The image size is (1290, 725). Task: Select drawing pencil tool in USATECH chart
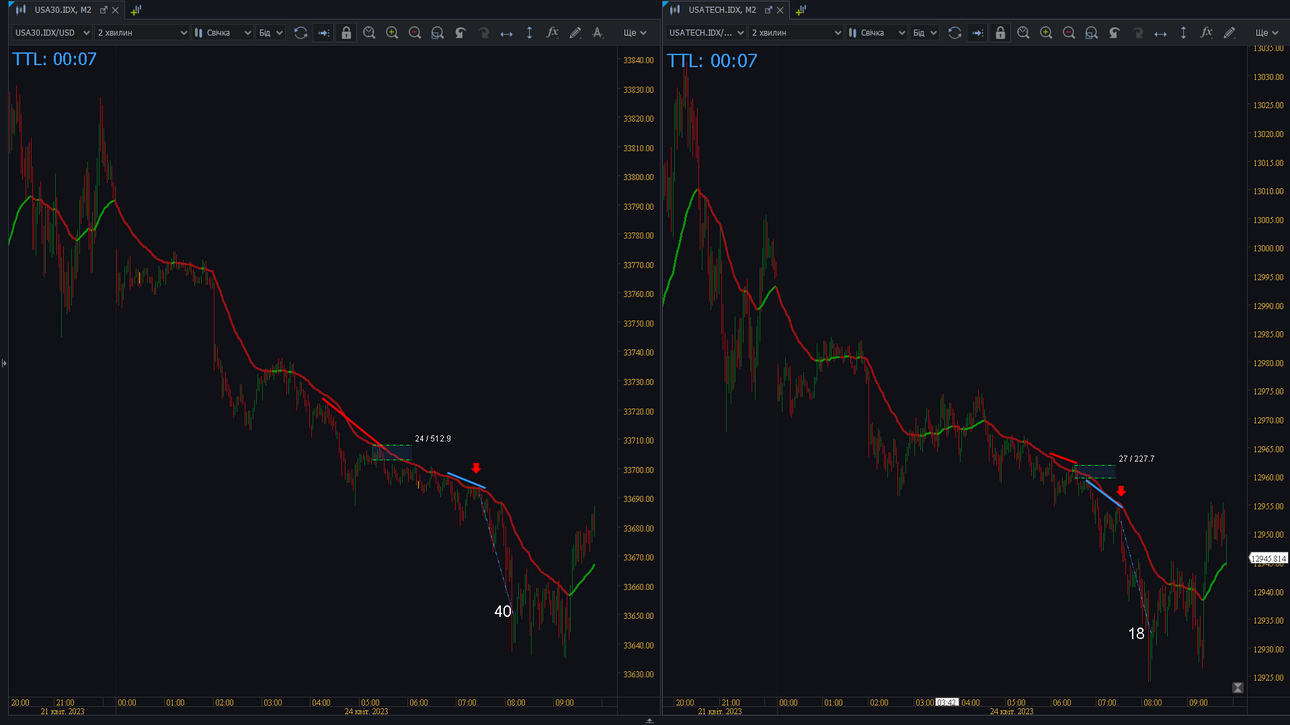pyautogui.click(x=1229, y=33)
